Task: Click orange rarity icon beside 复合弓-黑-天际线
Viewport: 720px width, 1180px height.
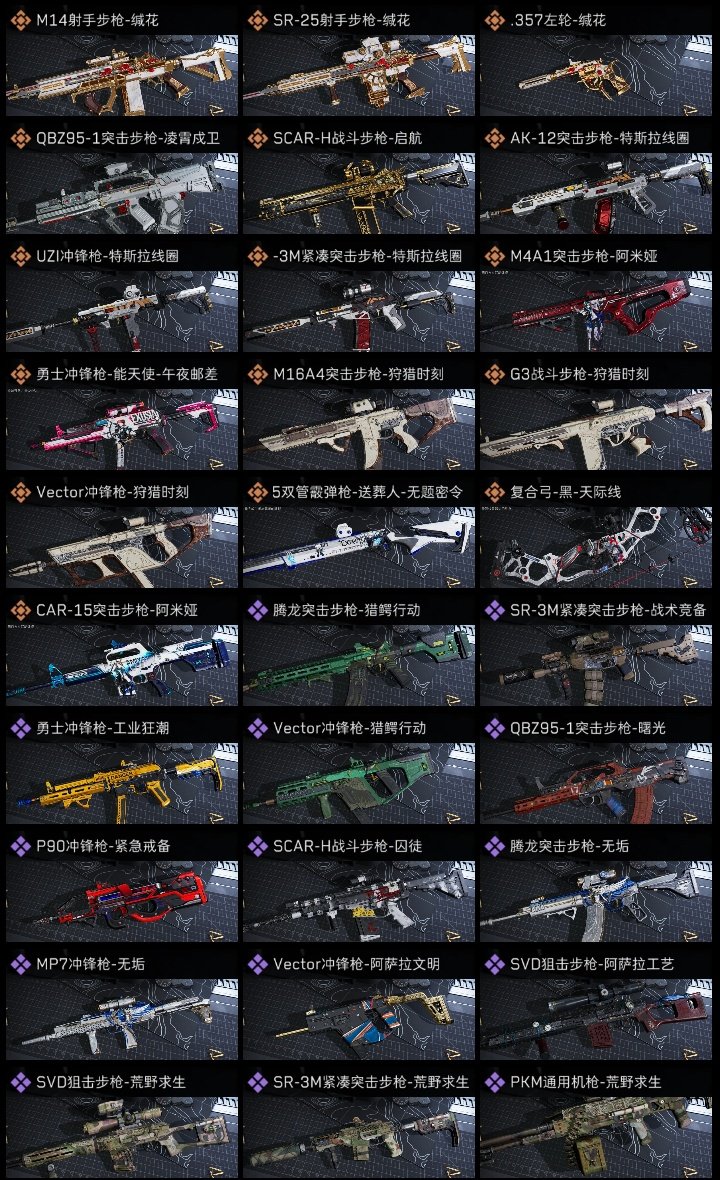Action: click(x=494, y=492)
